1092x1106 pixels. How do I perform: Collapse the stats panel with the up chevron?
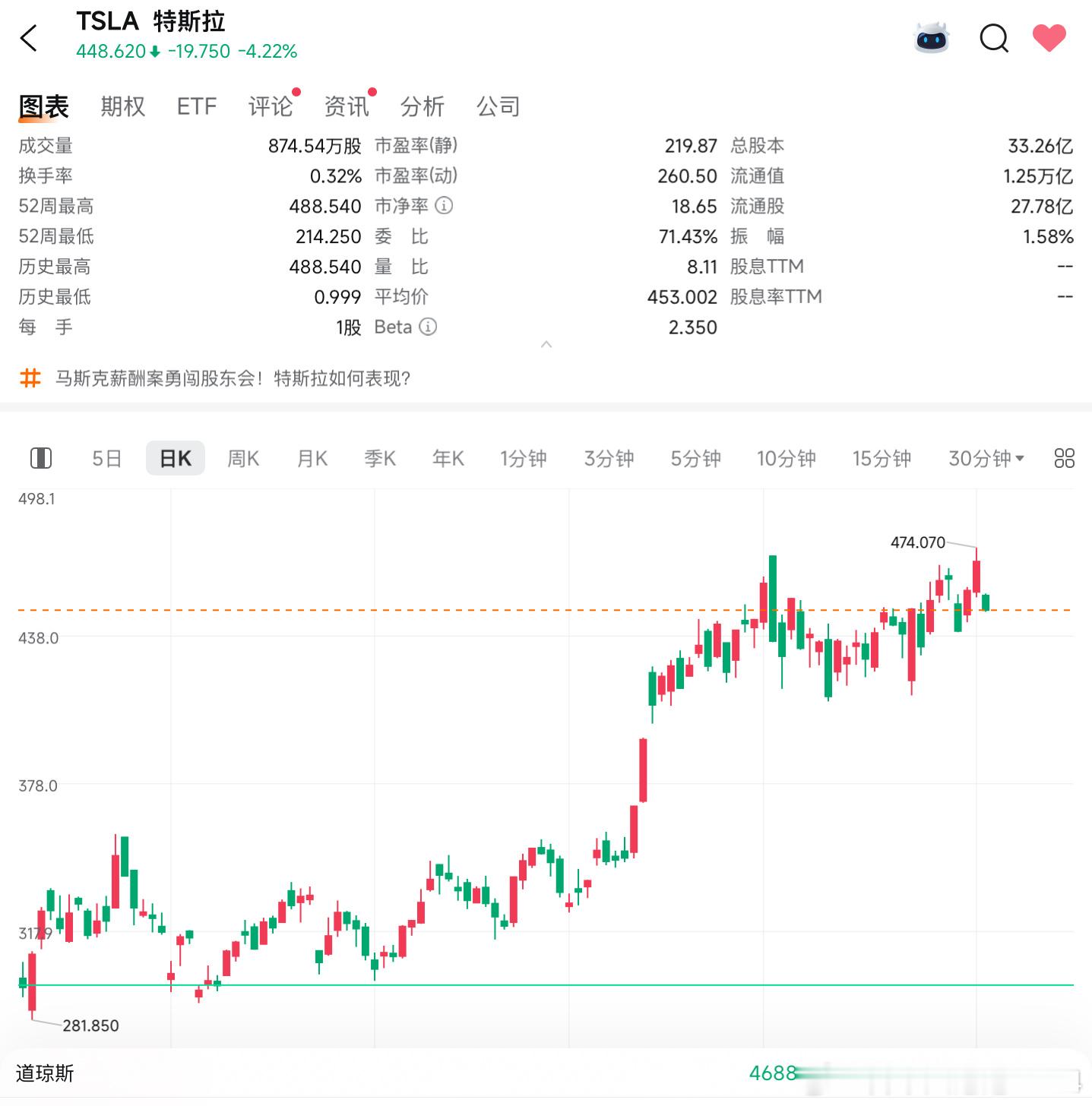pyautogui.click(x=546, y=345)
